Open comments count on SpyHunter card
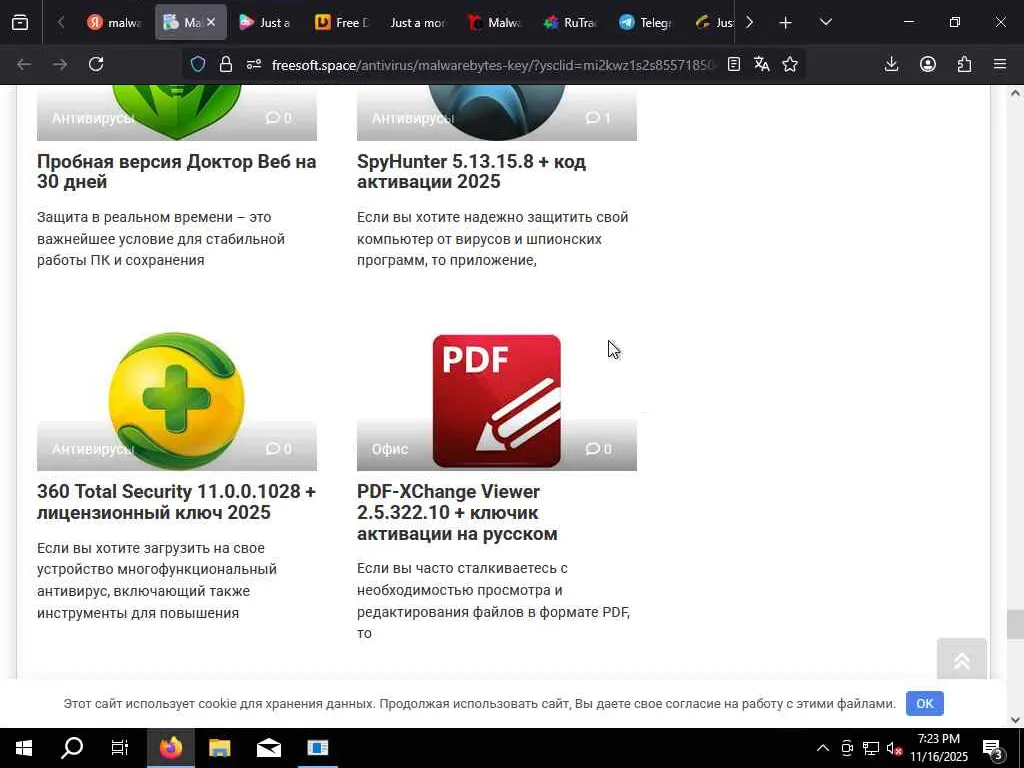1024x768 pixels. coord(598,118)
